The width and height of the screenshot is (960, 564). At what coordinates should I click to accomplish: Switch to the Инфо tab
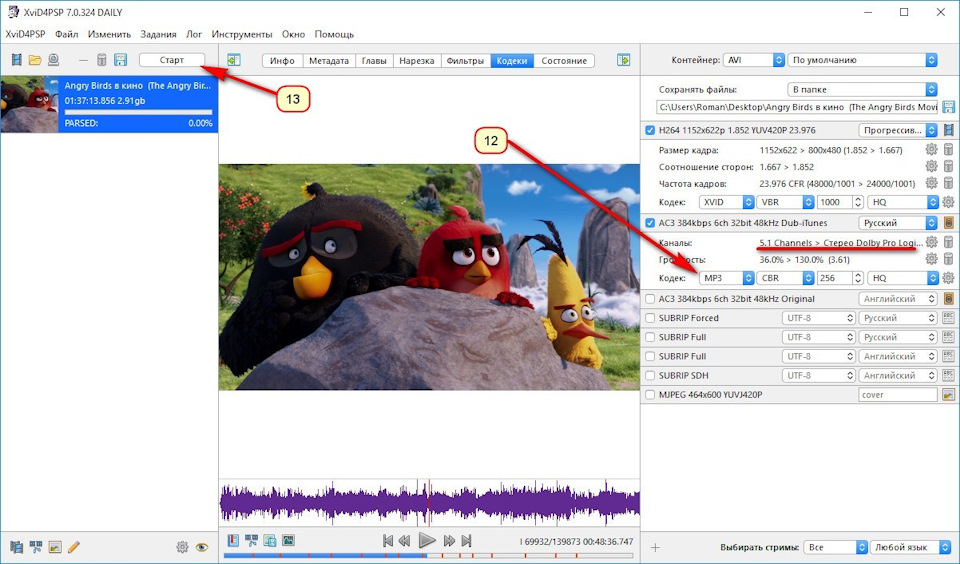(x=282, y=61)
